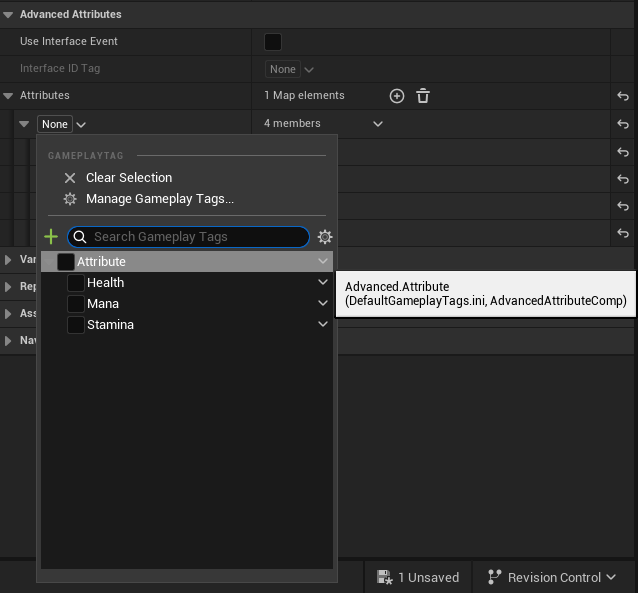The width and height of the screenshot is (638, 593).
Task: Select the Health tag label
Action: point(105,283)
